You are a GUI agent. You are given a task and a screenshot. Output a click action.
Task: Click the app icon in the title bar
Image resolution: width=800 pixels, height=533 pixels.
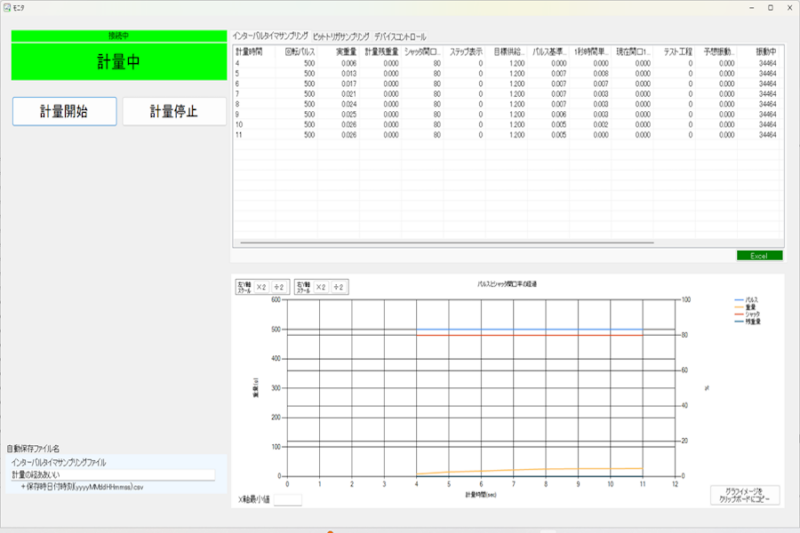[7, 8]
